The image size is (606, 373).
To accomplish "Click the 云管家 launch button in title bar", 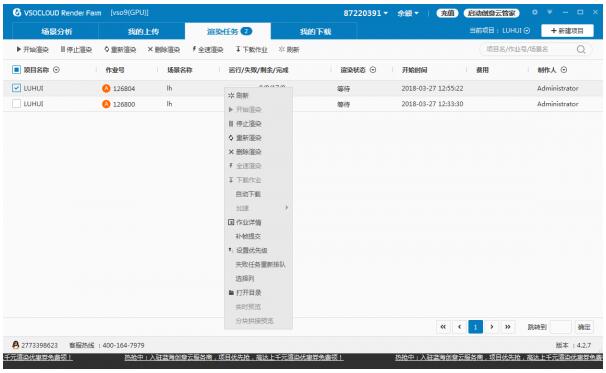I will 491,13.
